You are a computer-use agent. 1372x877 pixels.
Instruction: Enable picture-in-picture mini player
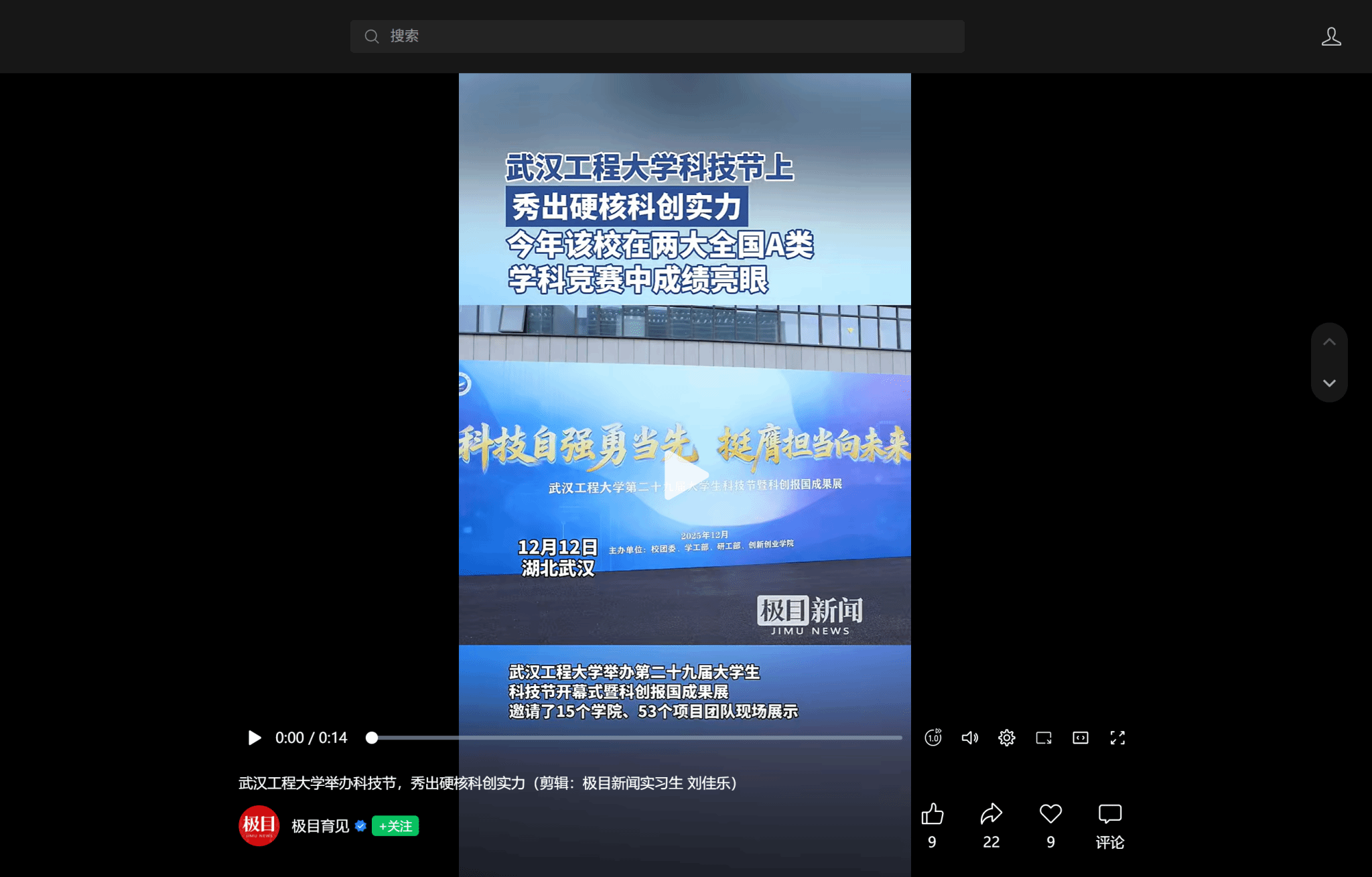click(x=1044, y=738)
